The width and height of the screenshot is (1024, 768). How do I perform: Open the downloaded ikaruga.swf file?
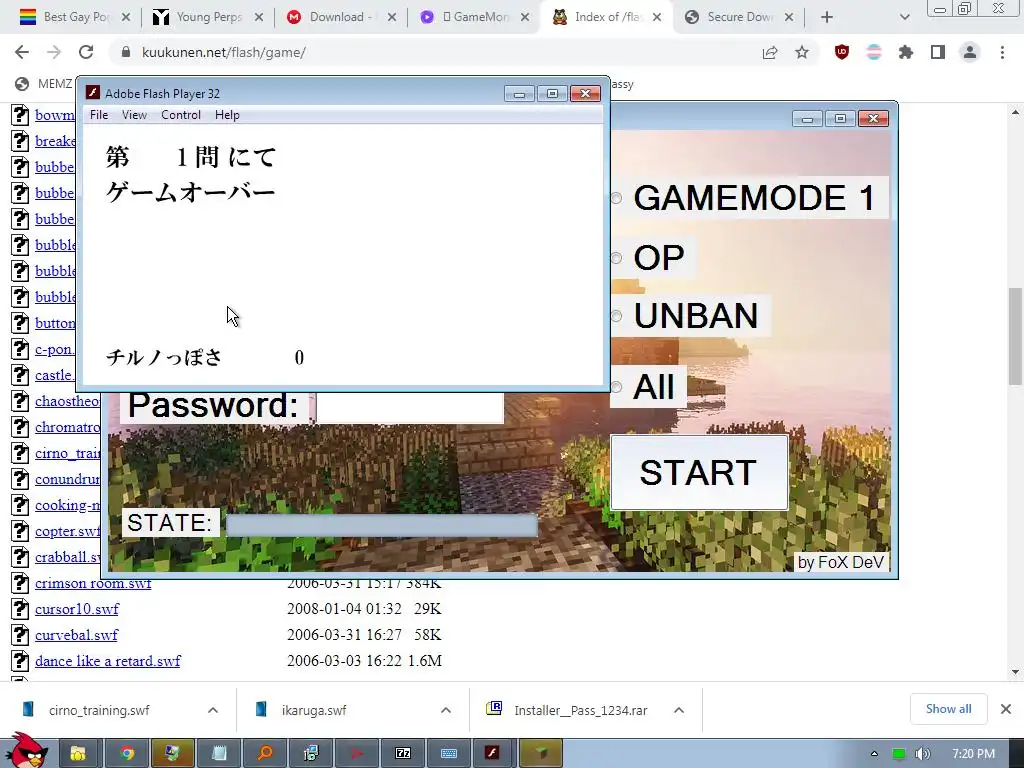click(x=313, y=710)
